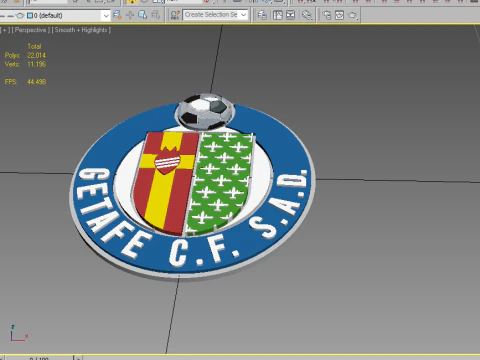The height and width of the screenshot is (360, 480).
Task: Click the Create Selection Set text field
Action: click(x=211, y=15)
